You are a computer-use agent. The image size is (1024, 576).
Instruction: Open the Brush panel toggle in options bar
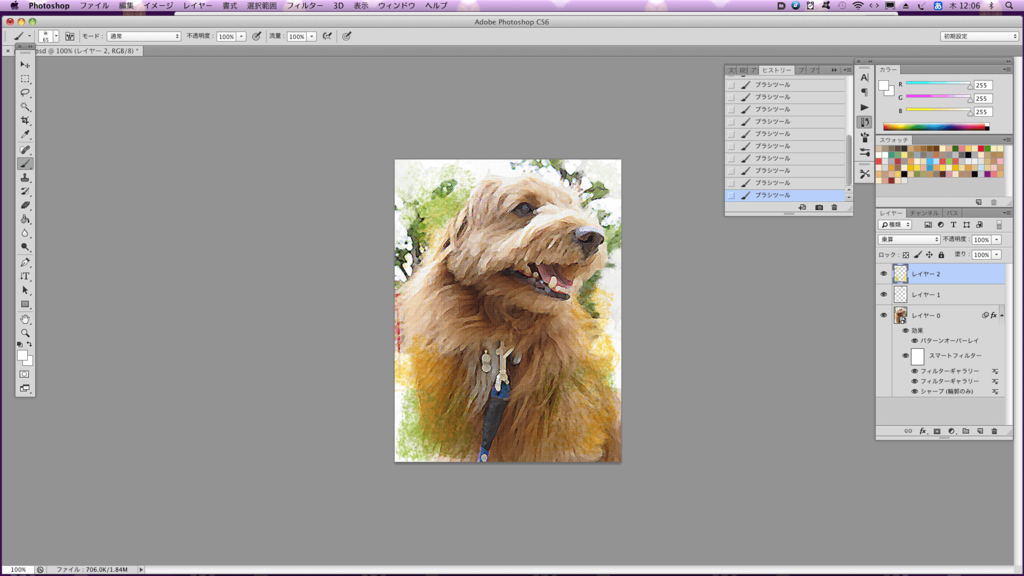69,37
